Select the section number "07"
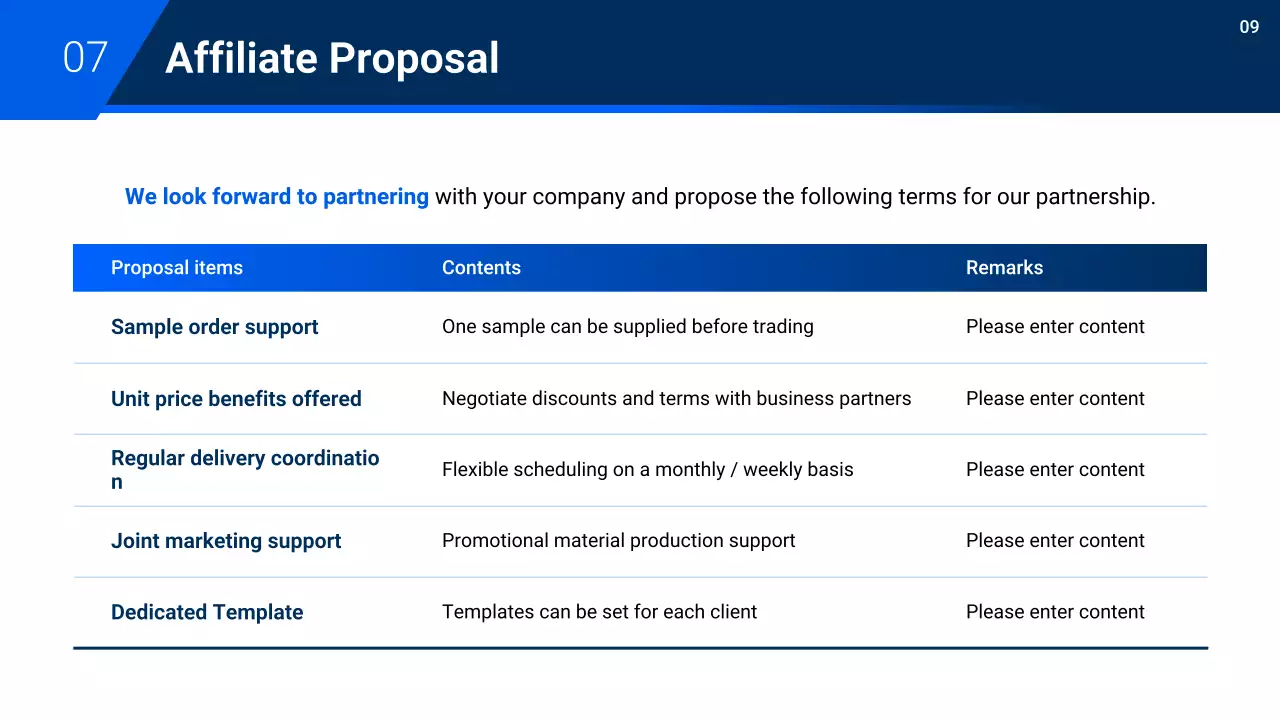Screen dimensions: 1280x720 (x=85, y=58)
